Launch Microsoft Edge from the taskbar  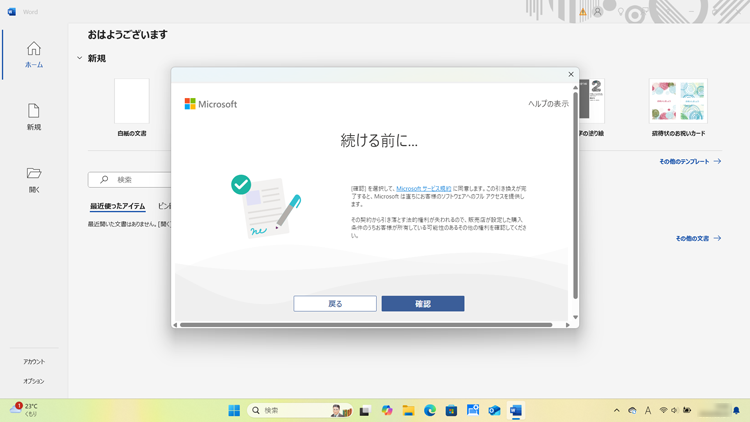[x=430, y=410]
